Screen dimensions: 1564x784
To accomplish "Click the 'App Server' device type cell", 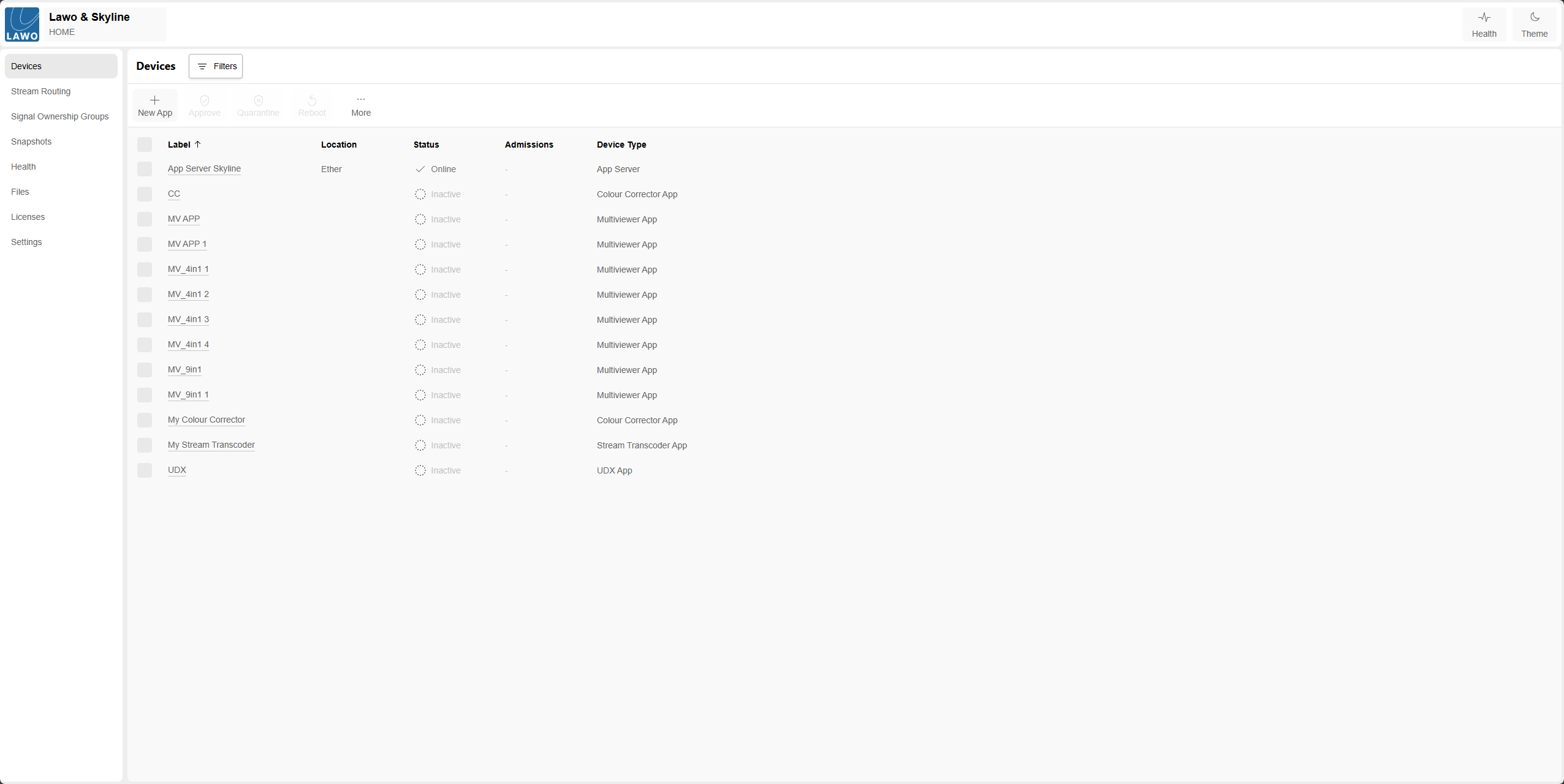I will [618, 169].
